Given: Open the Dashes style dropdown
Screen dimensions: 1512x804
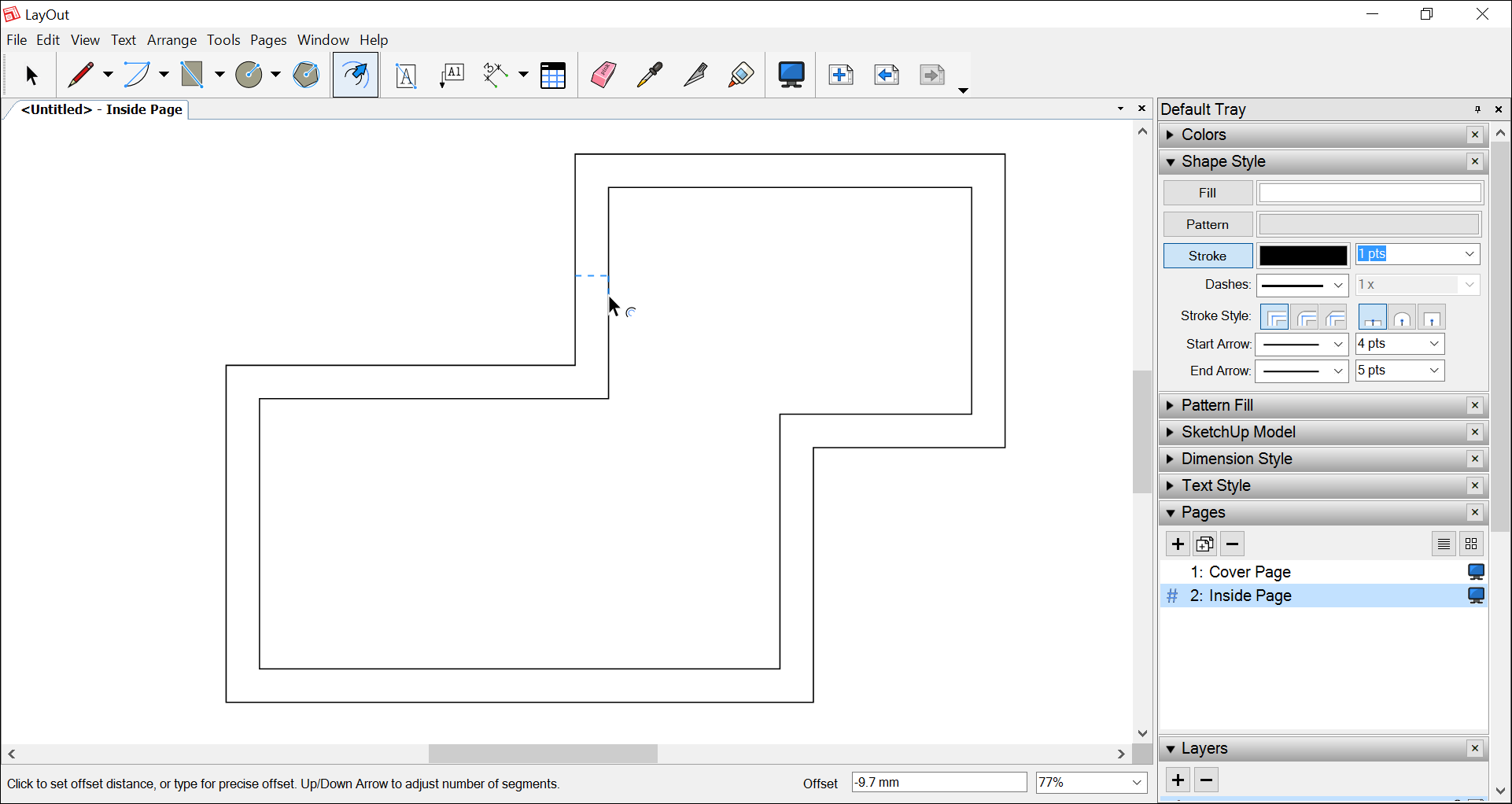Looking at the screenshot, I should 1302,286.
